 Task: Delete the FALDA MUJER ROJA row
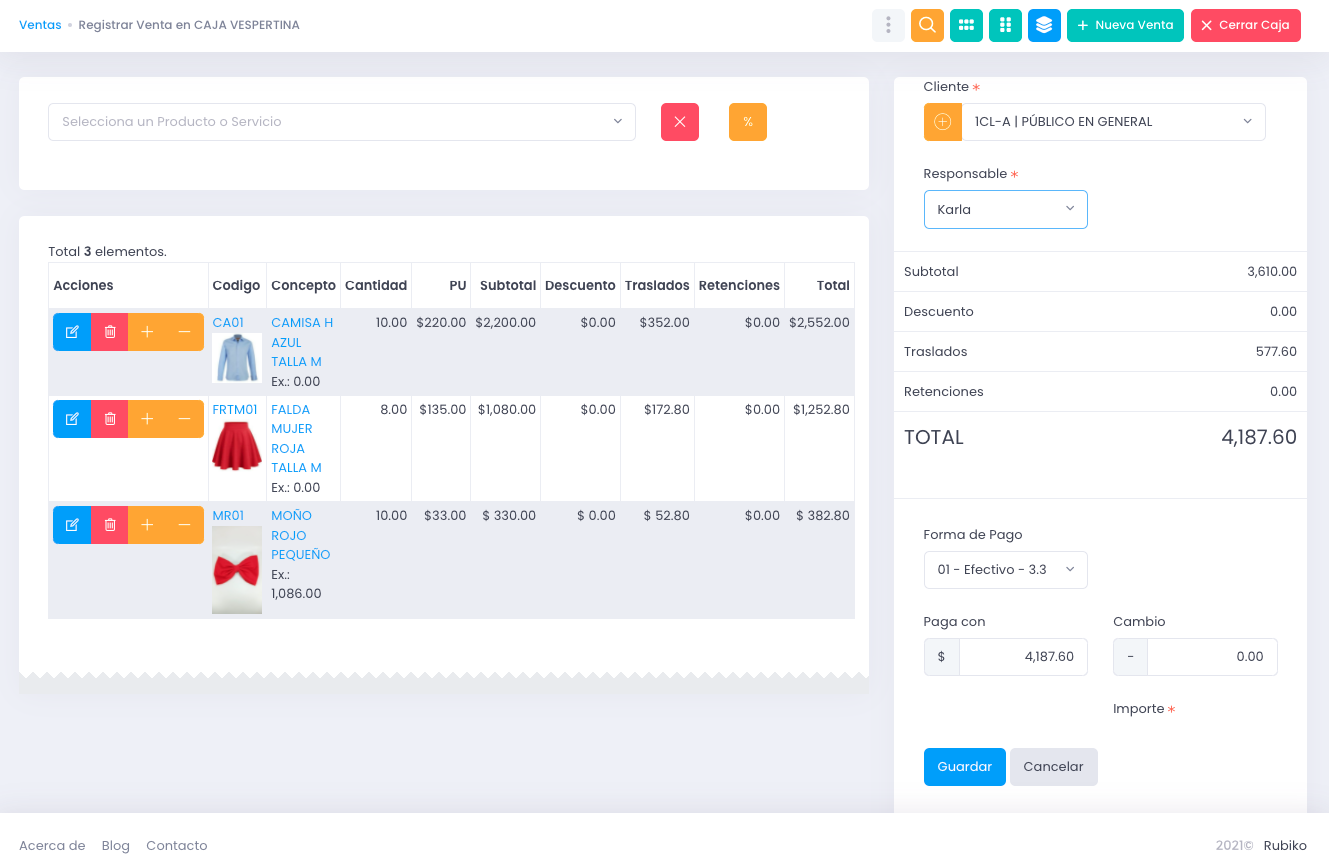point(109,418)
